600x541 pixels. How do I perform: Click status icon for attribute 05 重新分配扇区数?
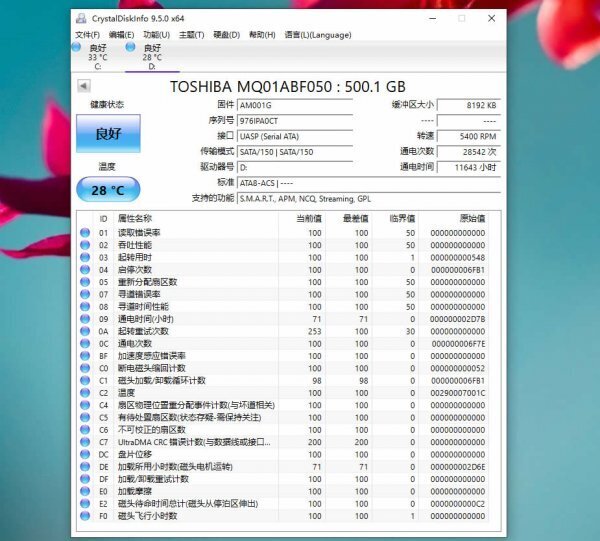pos(85,282)
